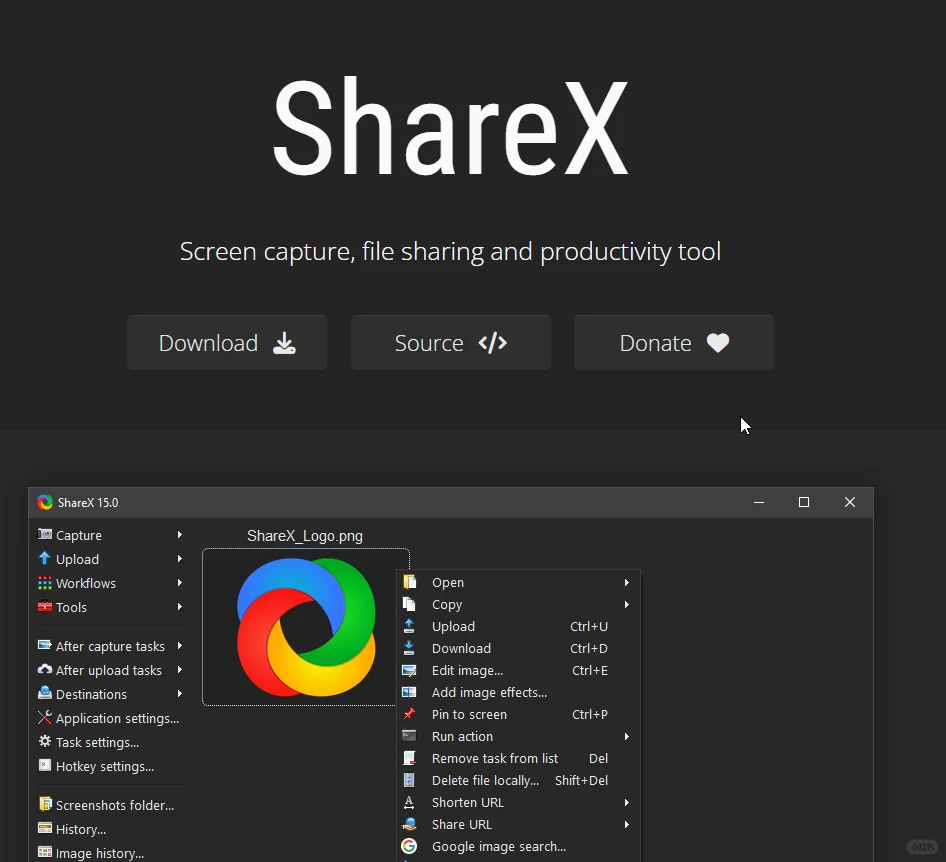Click the Download icon in context menu

click(x=409, y=648)
